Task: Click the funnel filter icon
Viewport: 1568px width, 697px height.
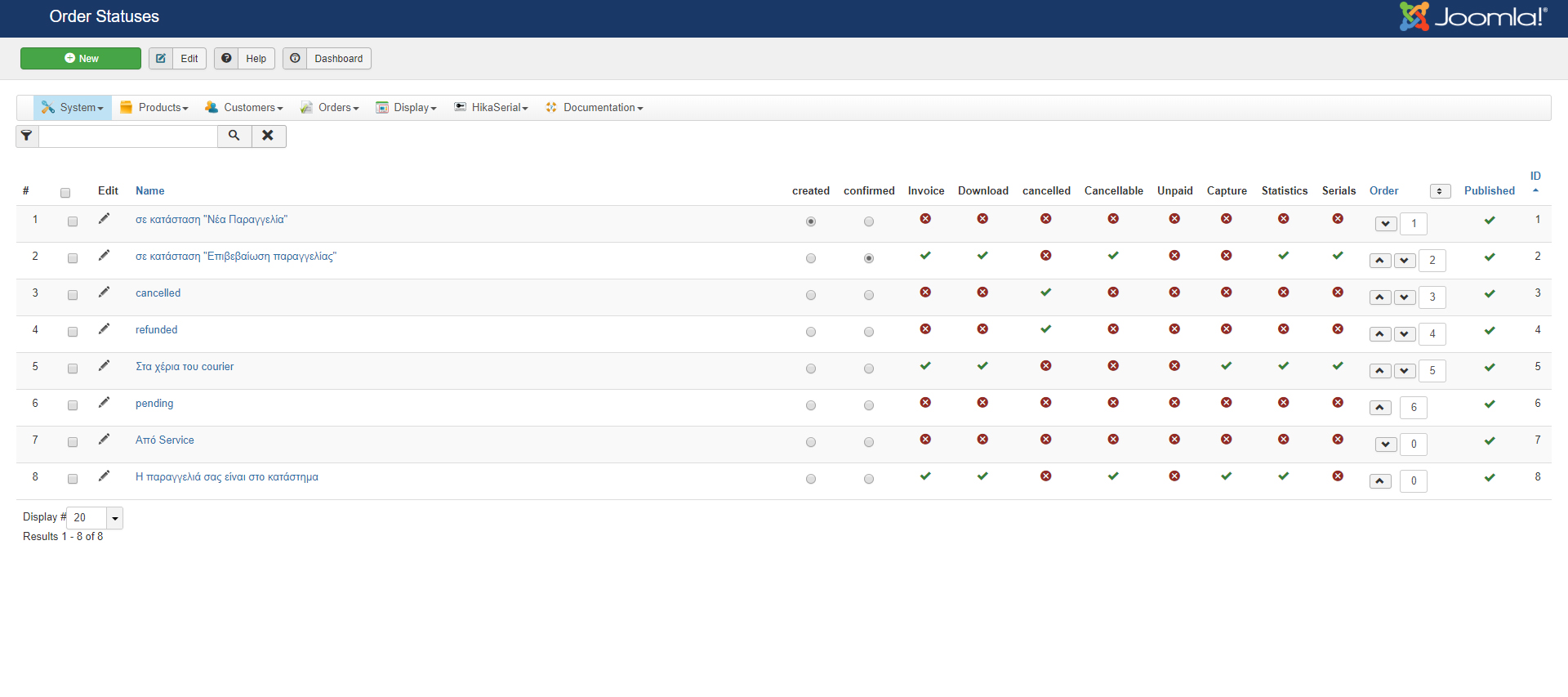Action: point(27,136)
